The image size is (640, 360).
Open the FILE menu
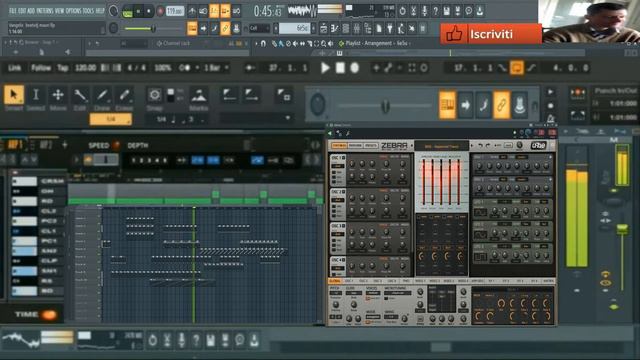pyautogui.click(x=12, y=11)
